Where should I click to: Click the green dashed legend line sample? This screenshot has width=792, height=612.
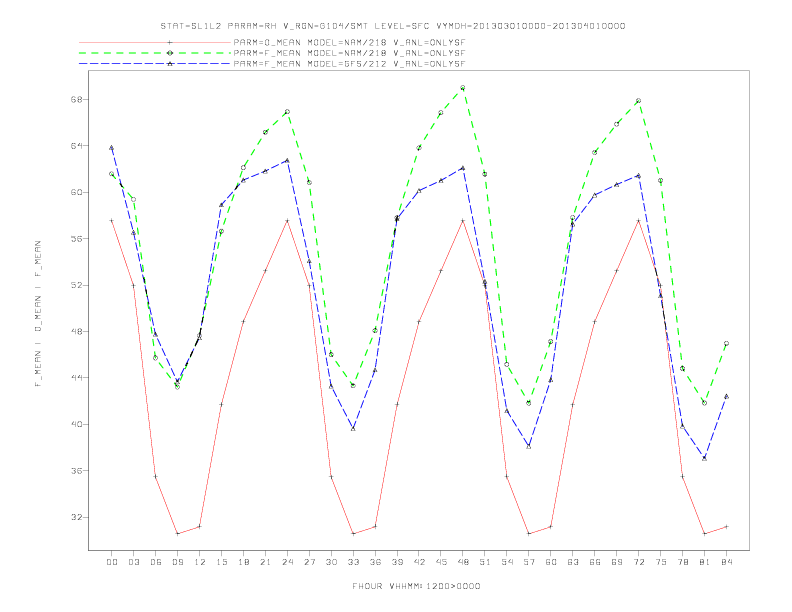click(155, 53)
